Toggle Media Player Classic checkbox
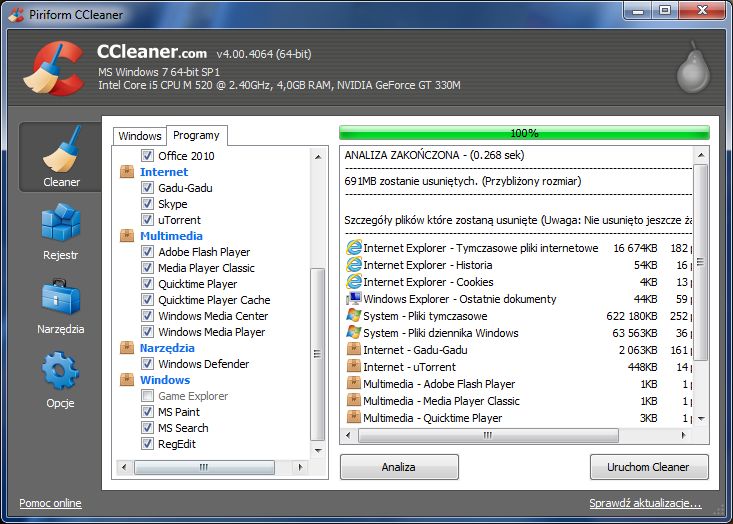The width and height of the screenshot is (733, 524). tap(147, 267)
